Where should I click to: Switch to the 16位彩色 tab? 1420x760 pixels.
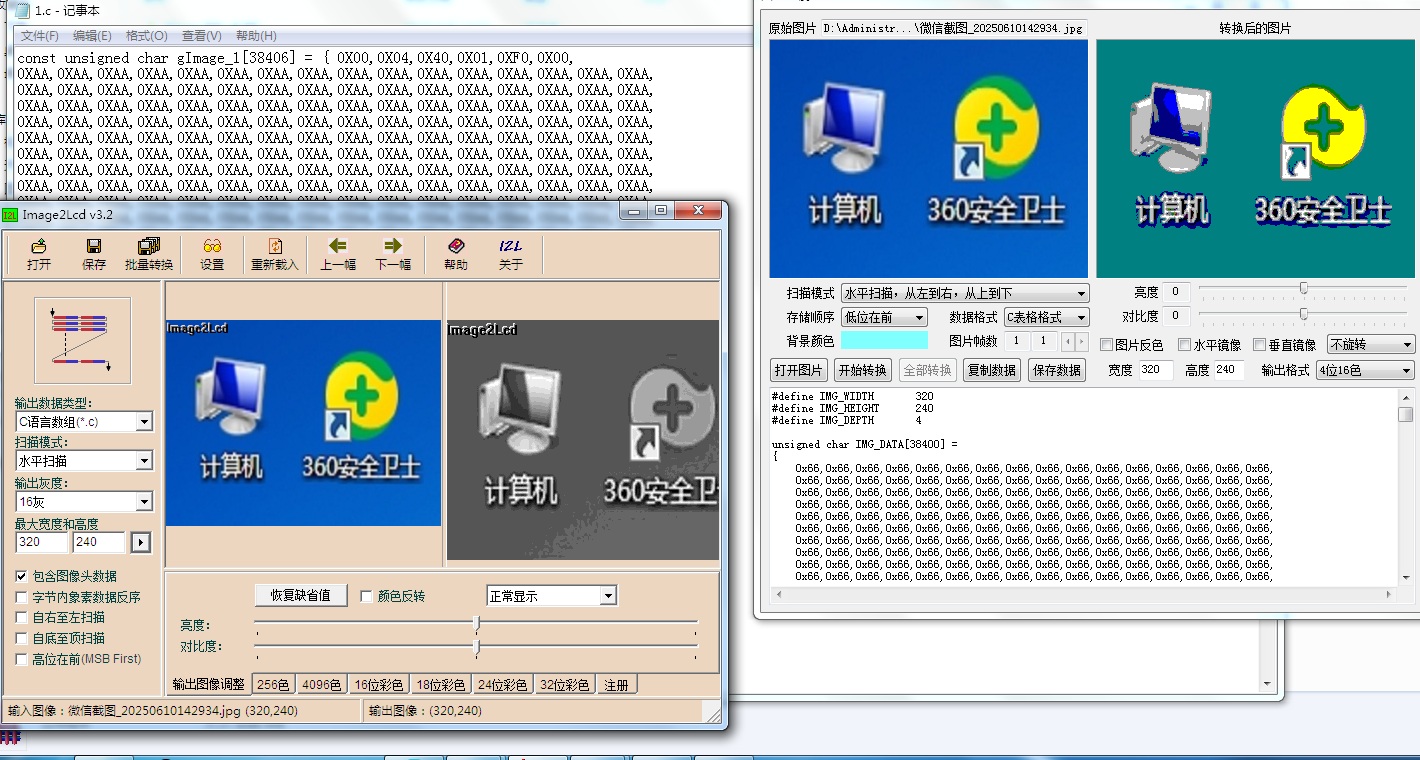[x=379, y=685]
